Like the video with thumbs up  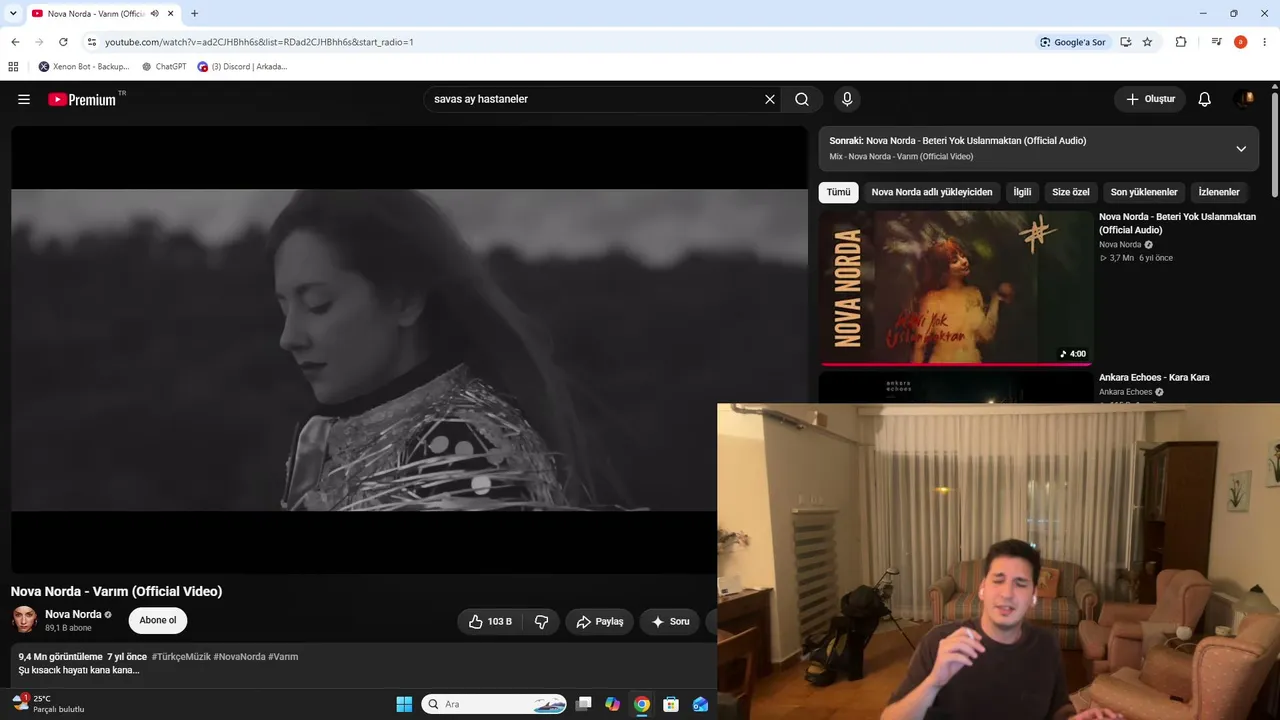[490, 621]
